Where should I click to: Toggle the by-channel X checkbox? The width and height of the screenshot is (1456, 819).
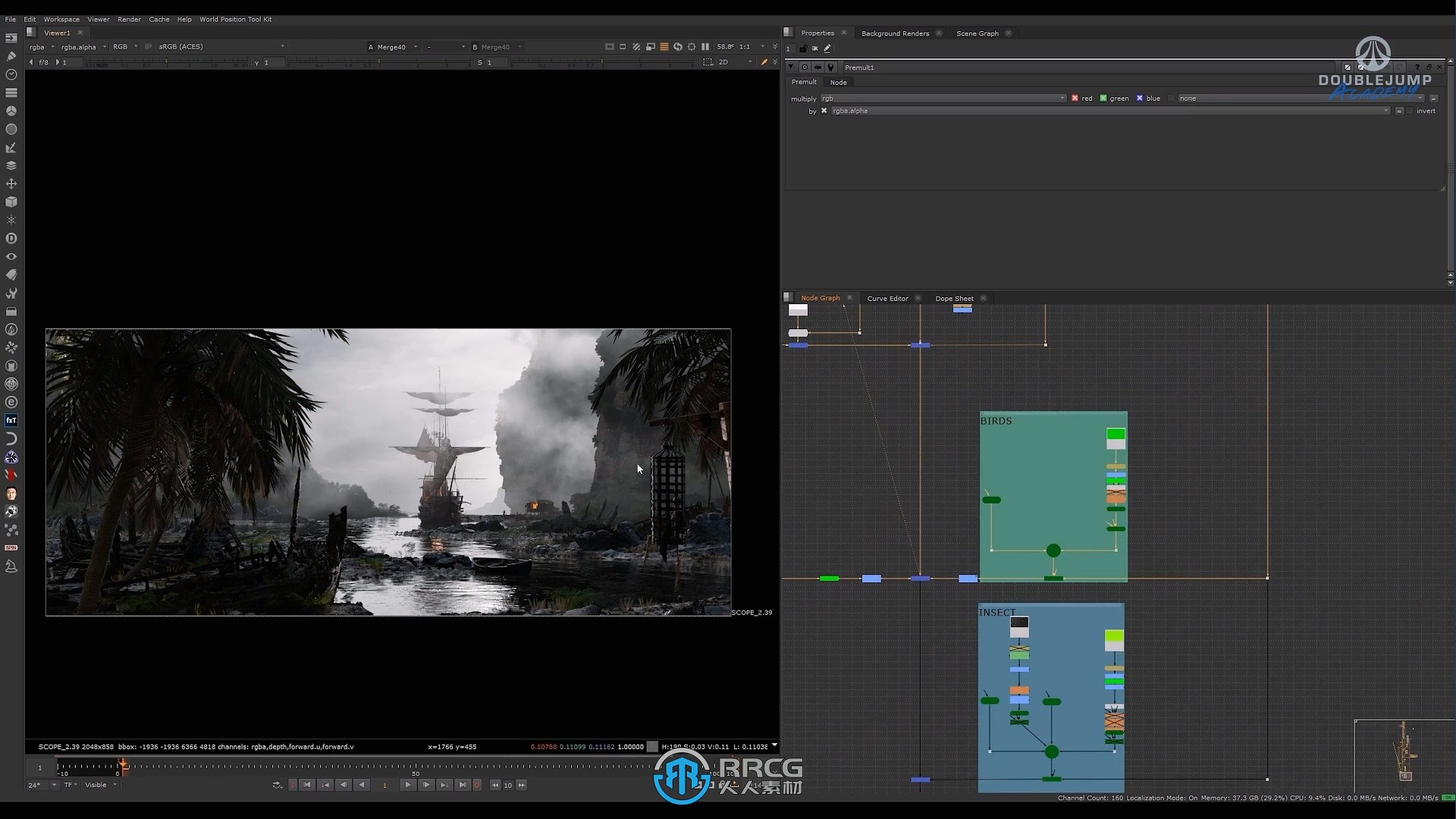824,111
